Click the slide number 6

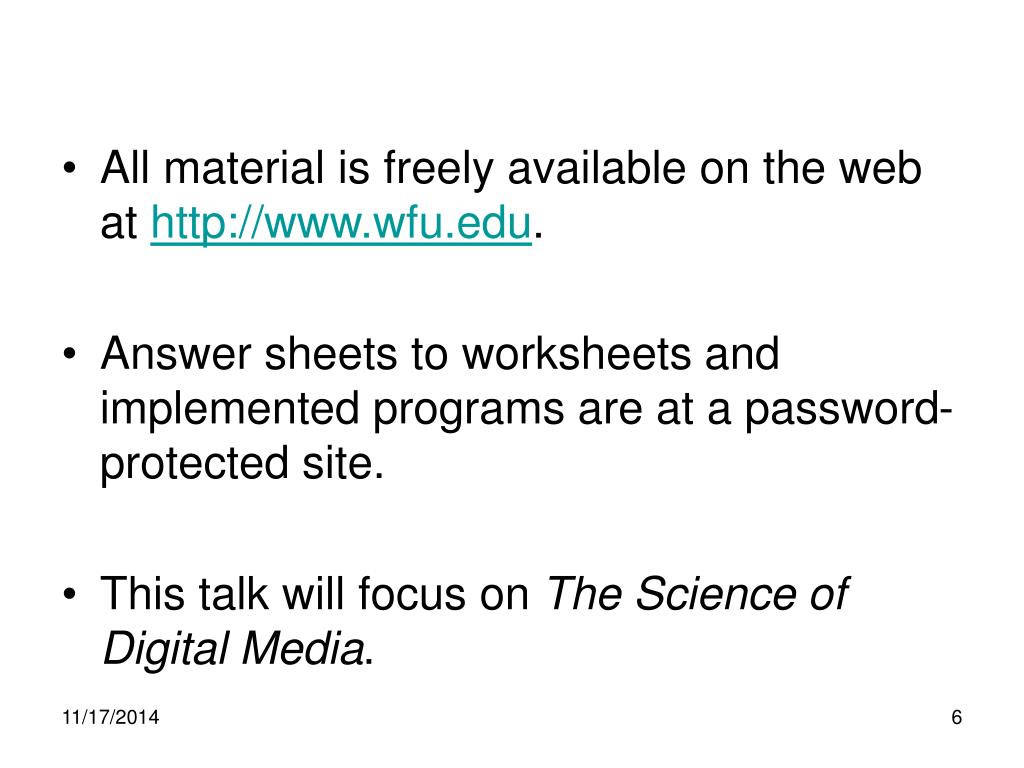click(x=957, y=717)
